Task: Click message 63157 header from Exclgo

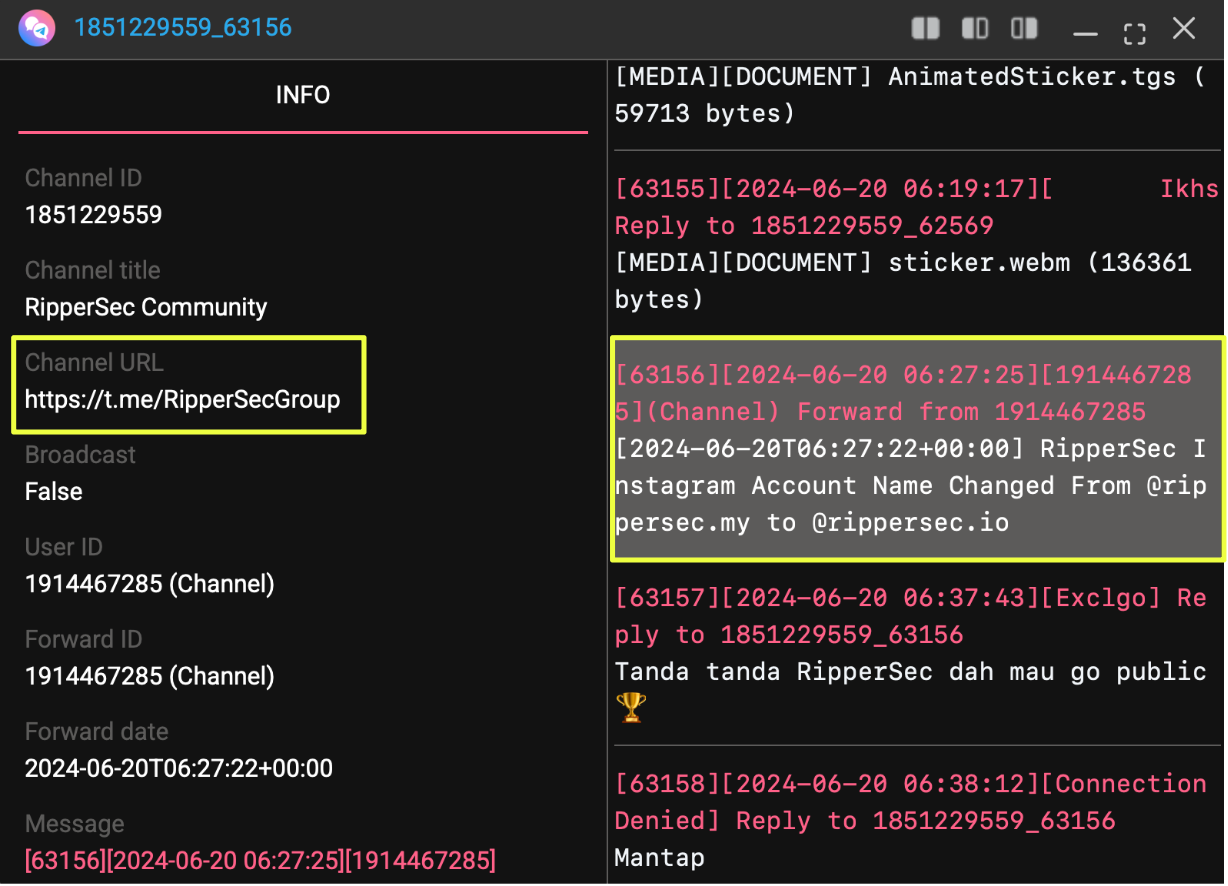Action: pyautogui.click(x=910, y=616)
